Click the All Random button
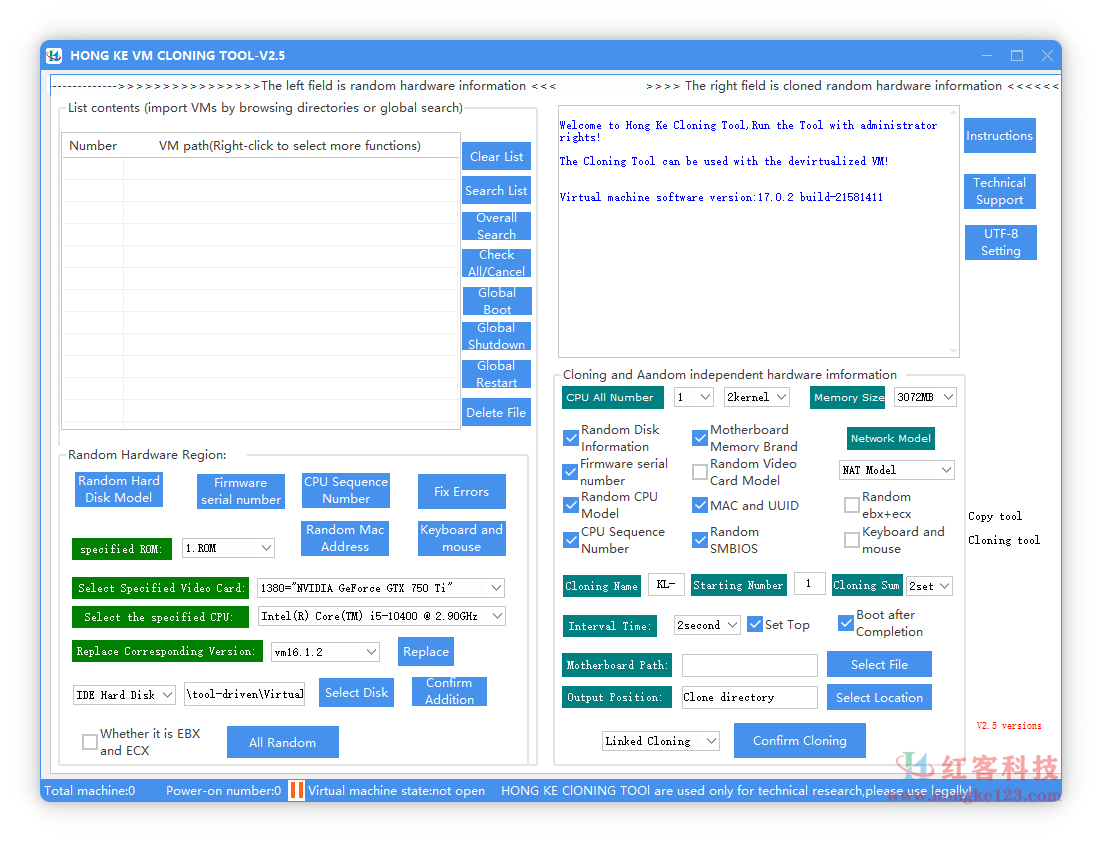 pos(282,742)
